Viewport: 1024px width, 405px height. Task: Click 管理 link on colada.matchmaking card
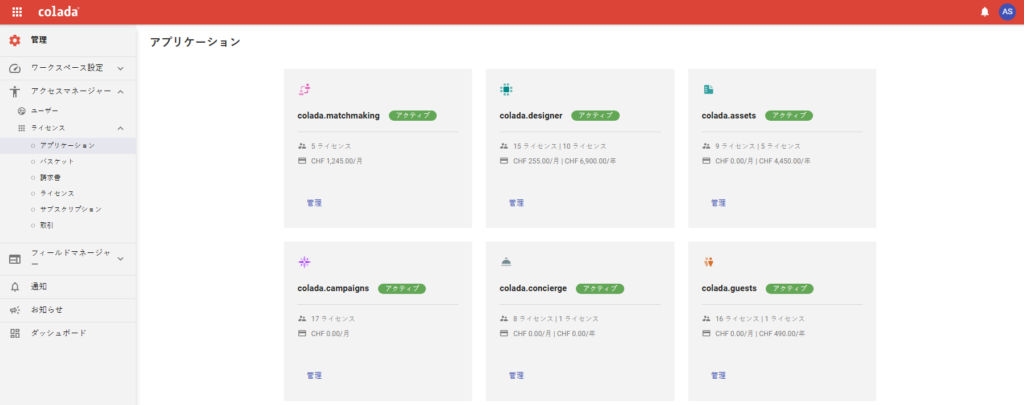(x=314, y=203)
